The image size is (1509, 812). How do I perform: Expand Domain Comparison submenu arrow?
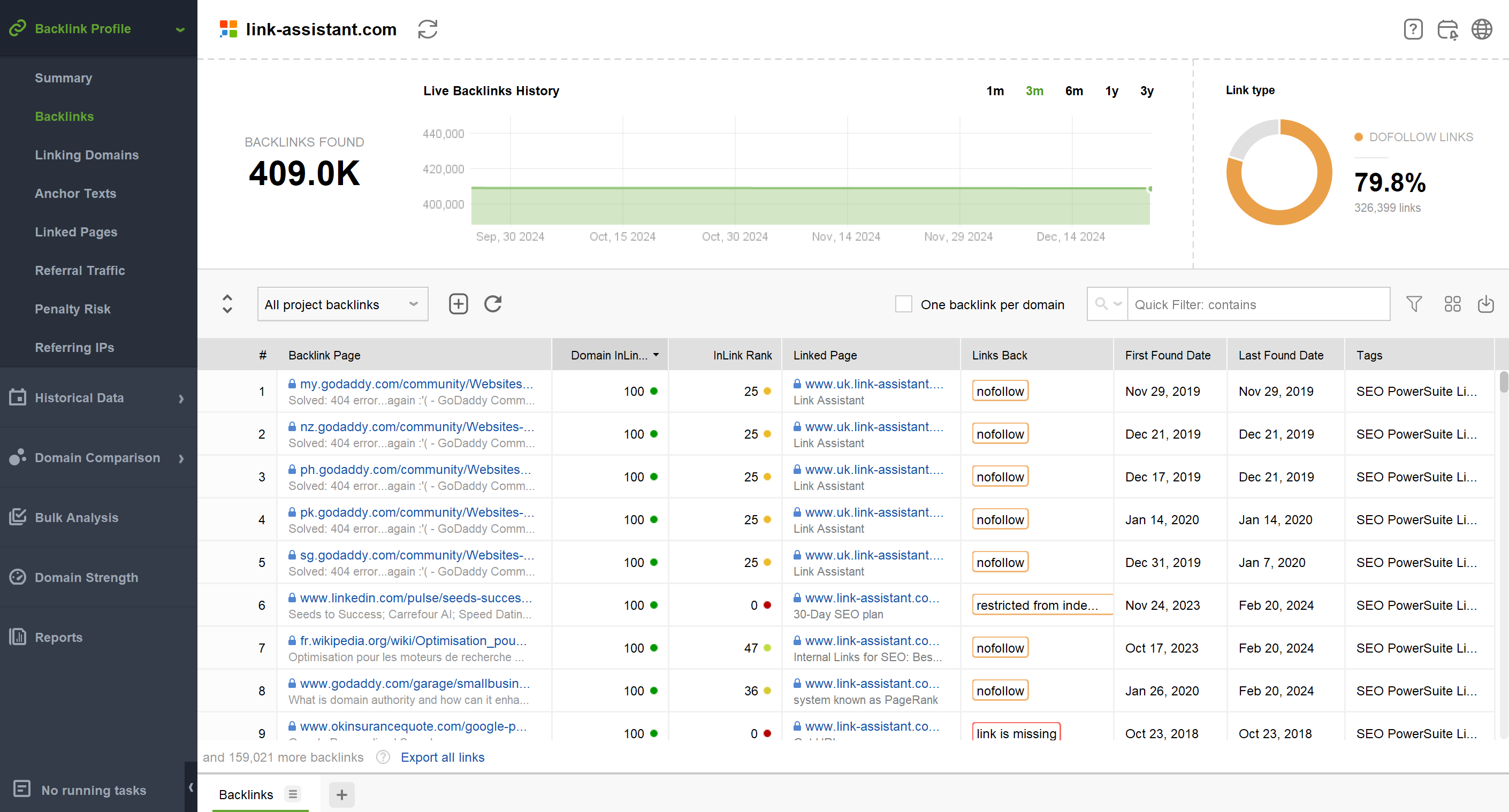tap(181, 458)
